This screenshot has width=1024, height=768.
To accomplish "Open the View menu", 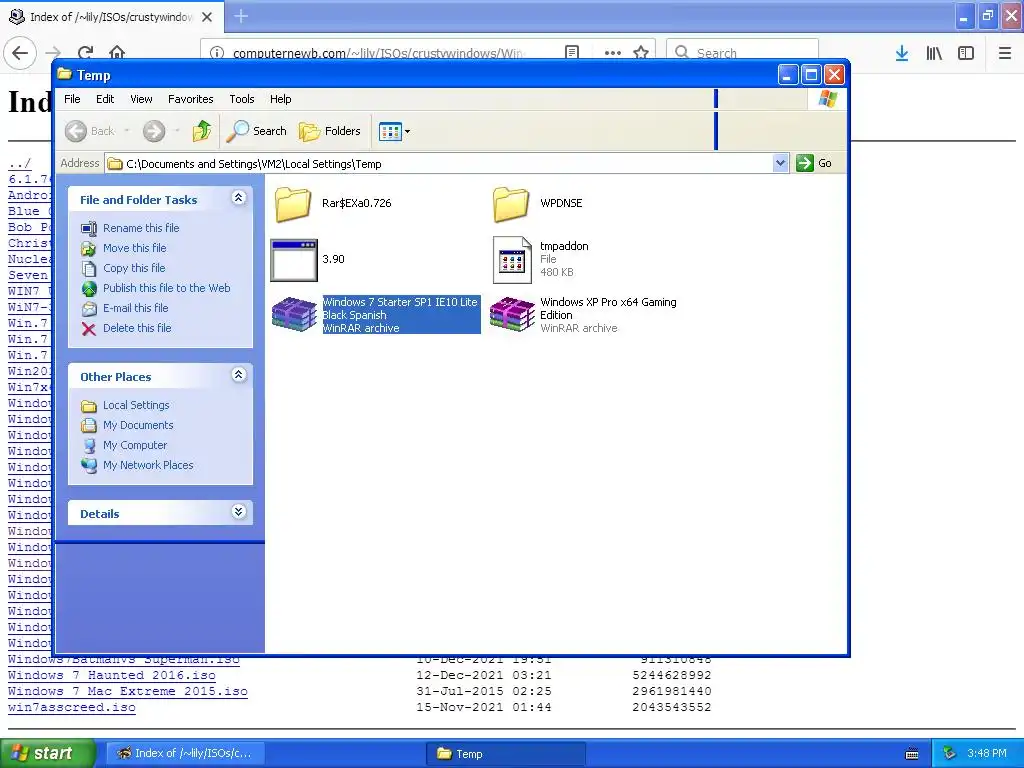I will (x=141, y=99).
